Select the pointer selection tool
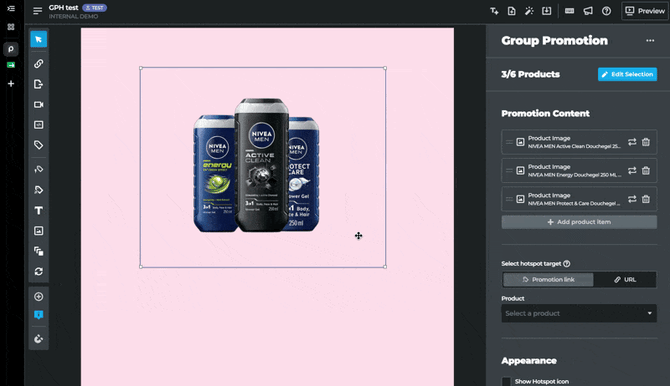The image size is (670, 386). point(38,39)
